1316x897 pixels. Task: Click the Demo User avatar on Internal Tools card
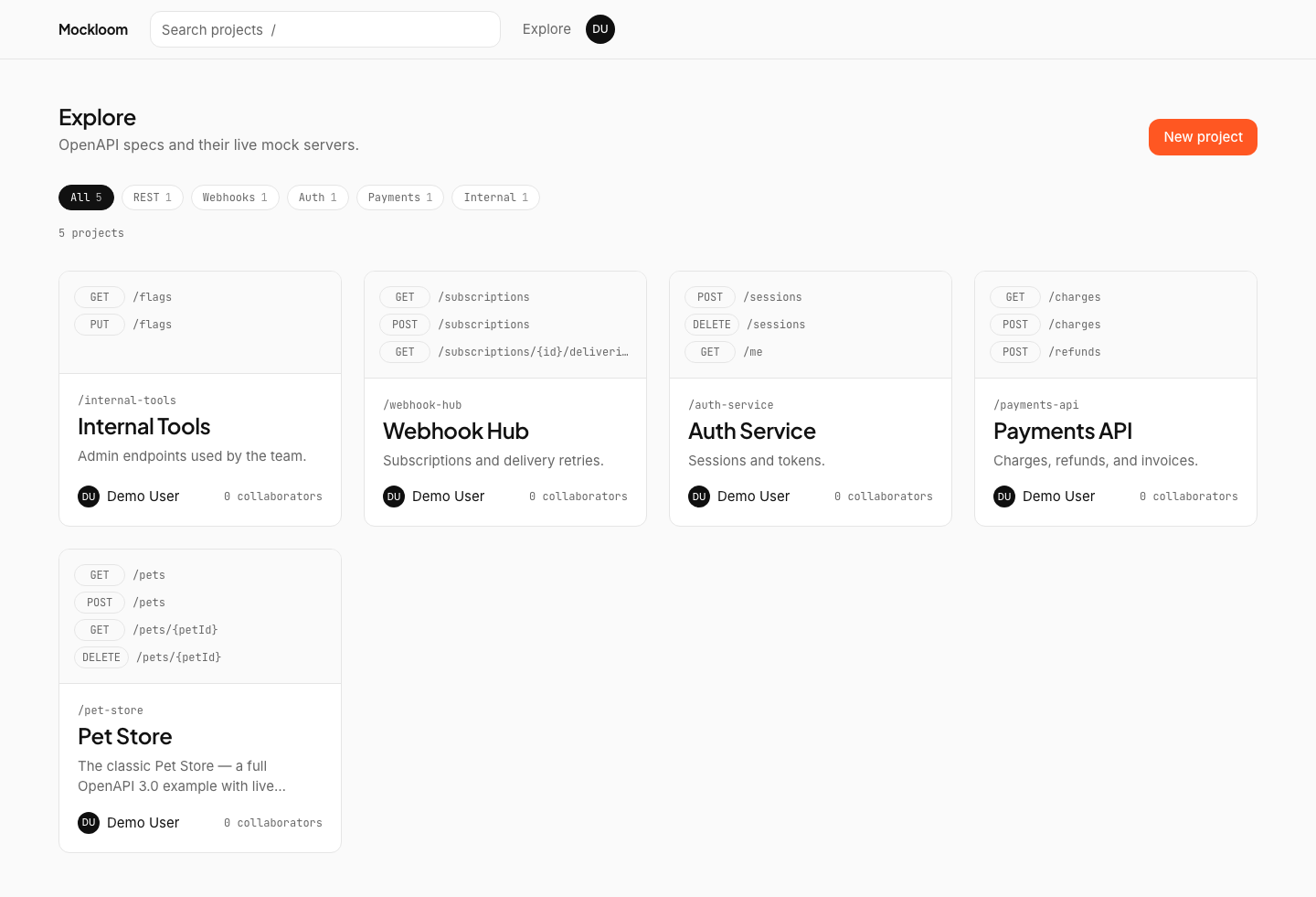(x=89, y=497)
